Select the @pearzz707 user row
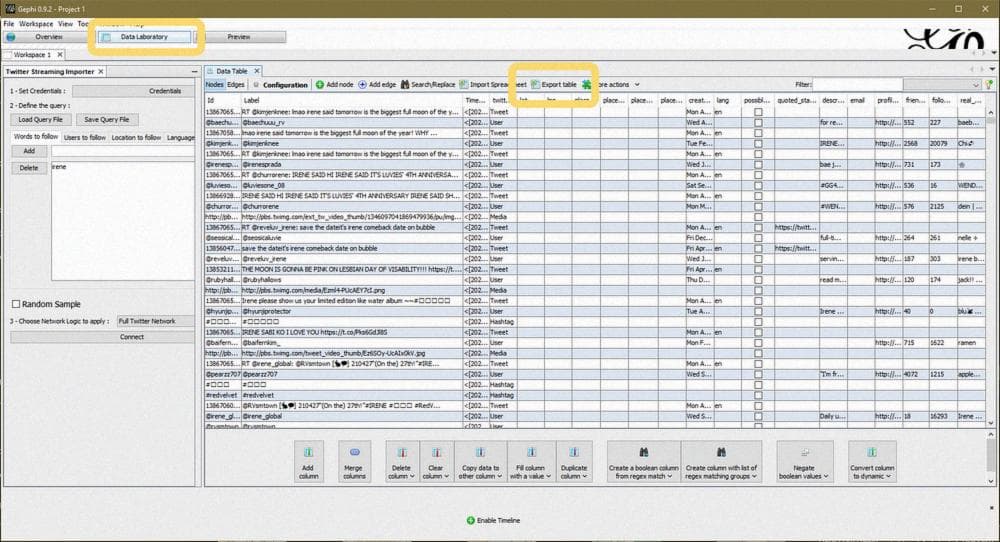This screenshot has width=1000, height=542. (x=596, y=374)
